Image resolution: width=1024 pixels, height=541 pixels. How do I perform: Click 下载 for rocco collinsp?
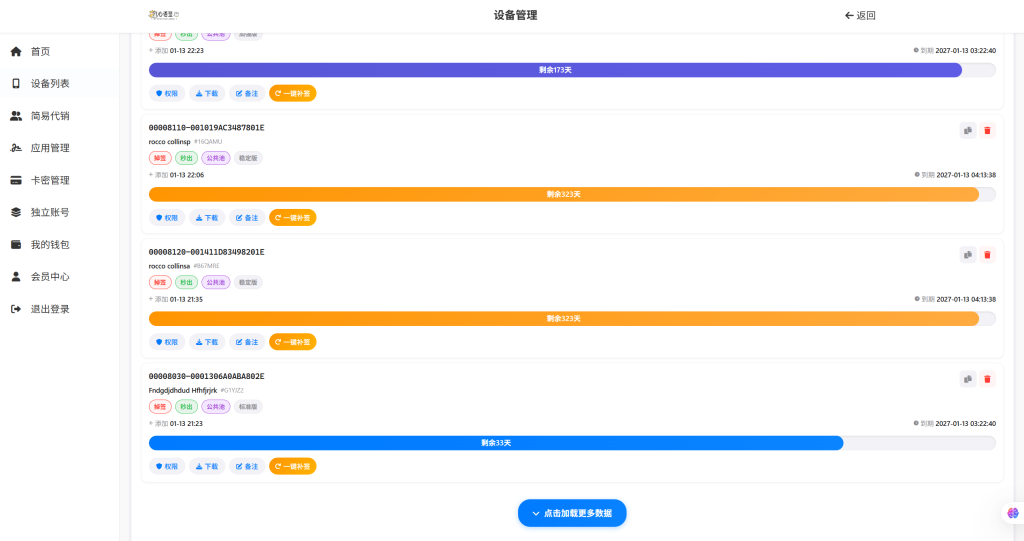point(207,218)
